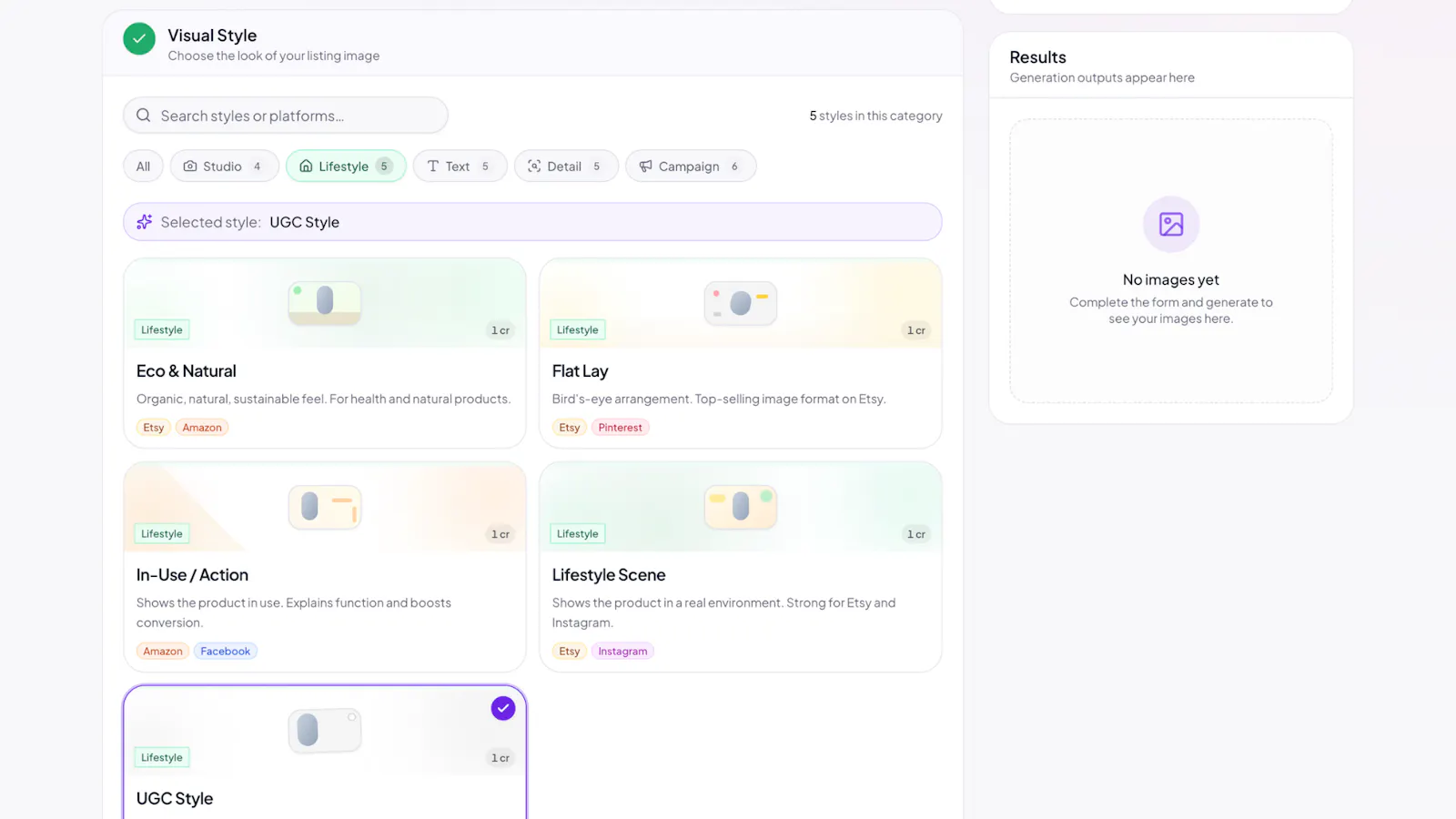
Task: Click the Lifestyle badge on UGC Style card
Action: point(162,758)
